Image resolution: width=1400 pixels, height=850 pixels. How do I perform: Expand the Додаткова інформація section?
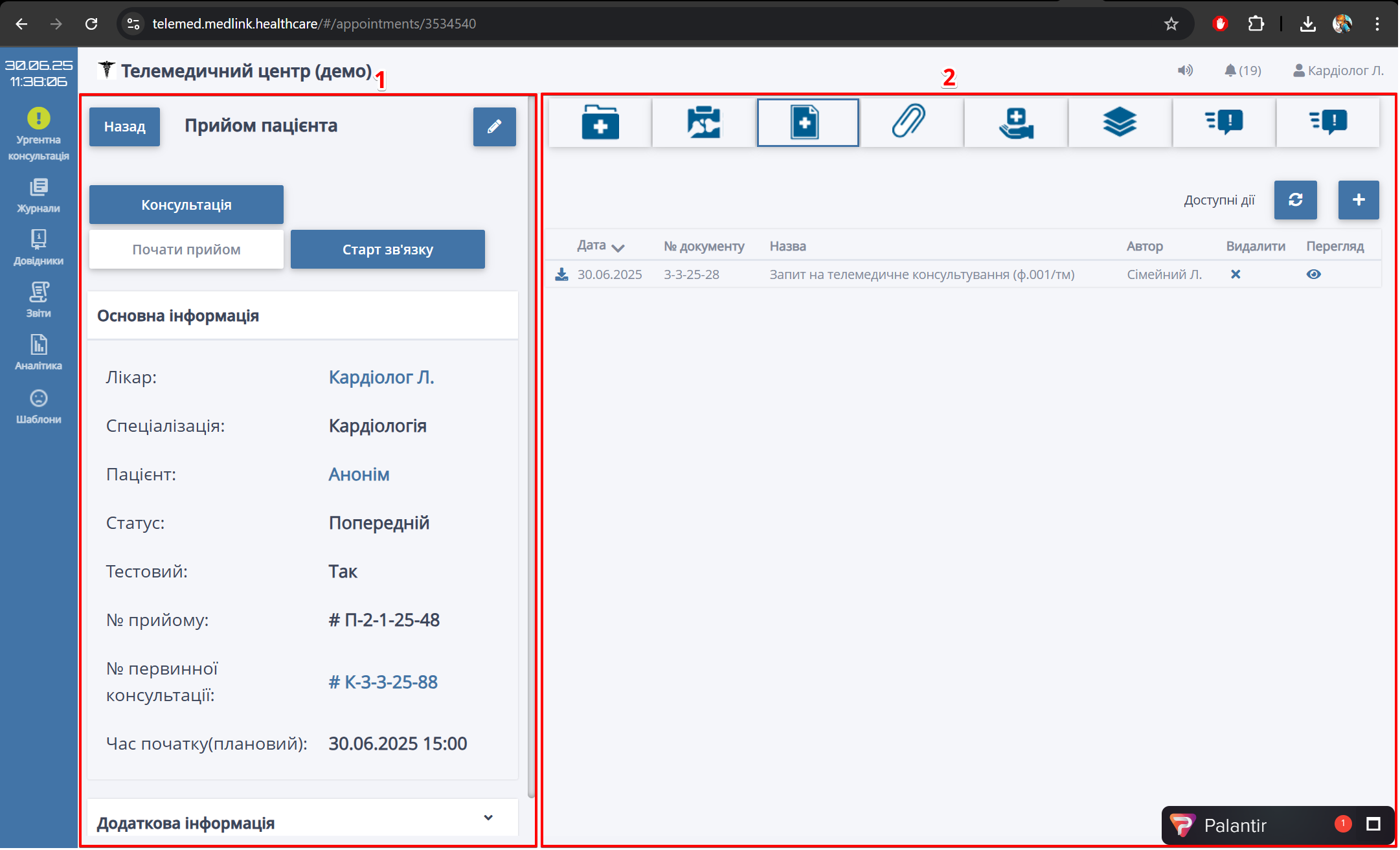(x=488, y=818)
